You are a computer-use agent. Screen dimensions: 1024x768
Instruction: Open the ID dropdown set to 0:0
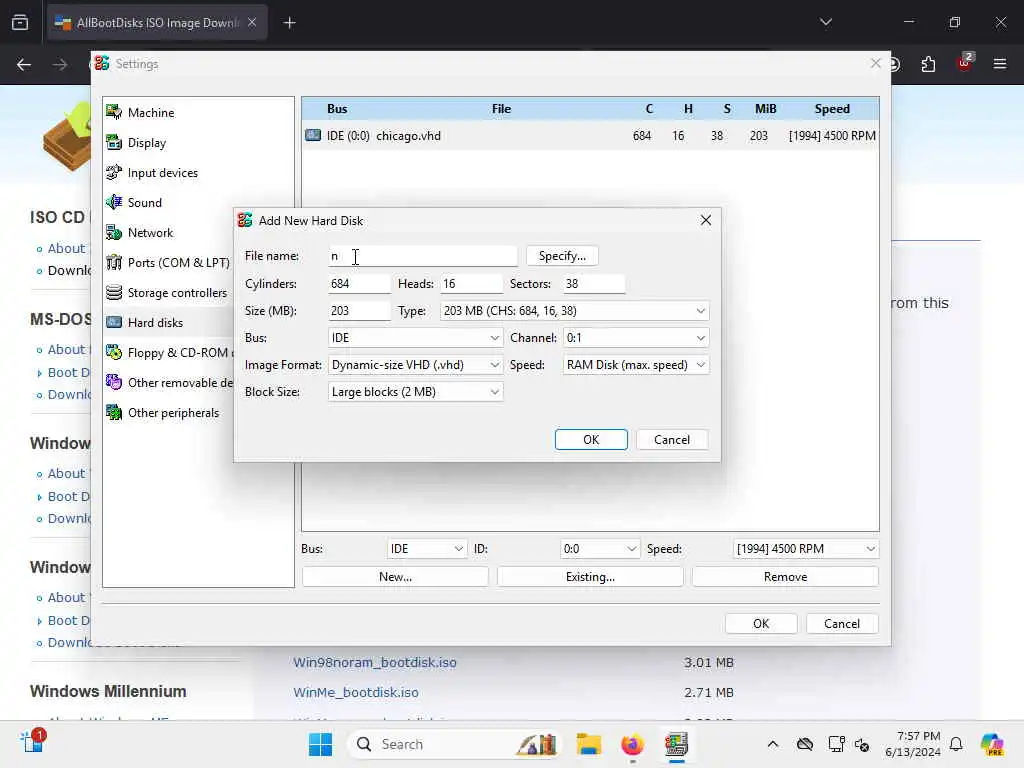click(x=600, y=549)
